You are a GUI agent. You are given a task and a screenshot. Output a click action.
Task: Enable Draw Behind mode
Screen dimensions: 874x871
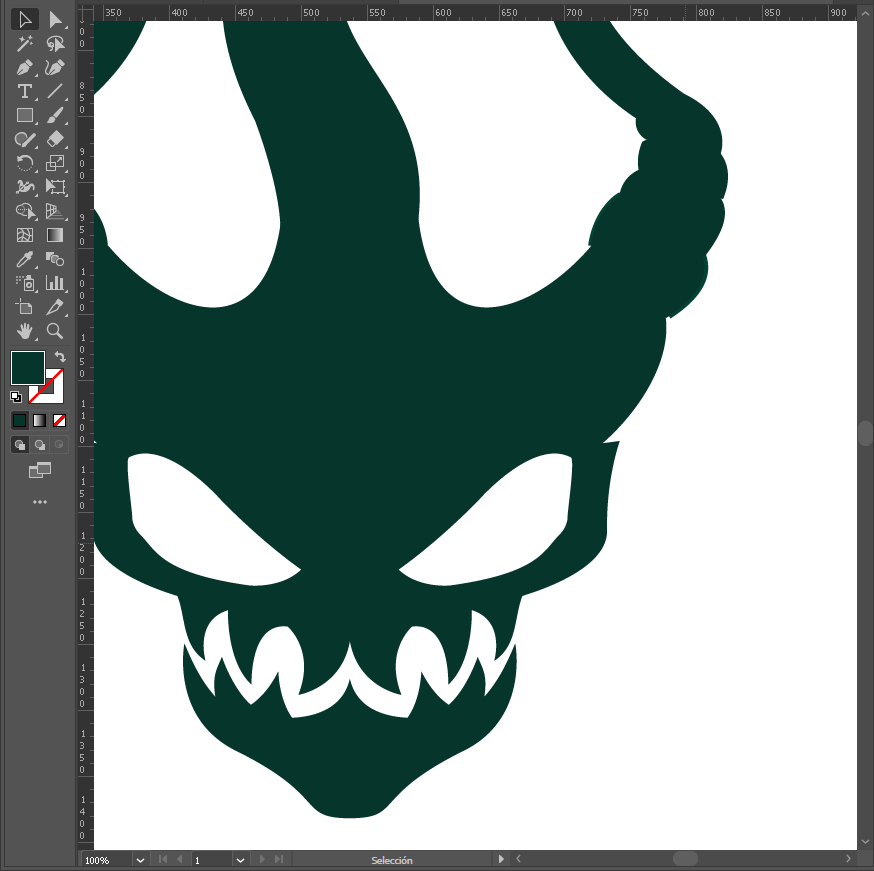click(40, 445)
